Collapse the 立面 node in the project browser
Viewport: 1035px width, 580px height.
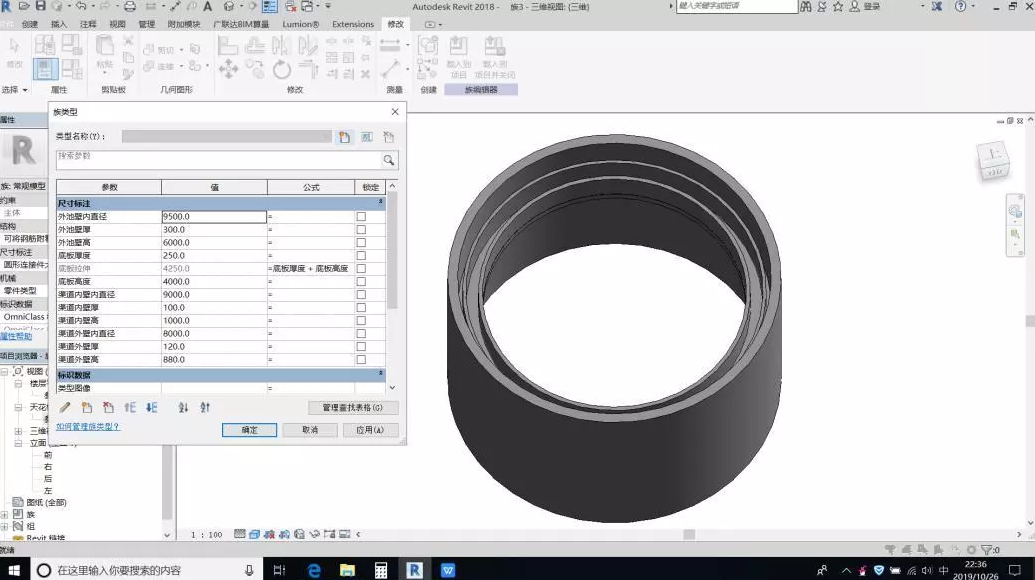[18, 443]
